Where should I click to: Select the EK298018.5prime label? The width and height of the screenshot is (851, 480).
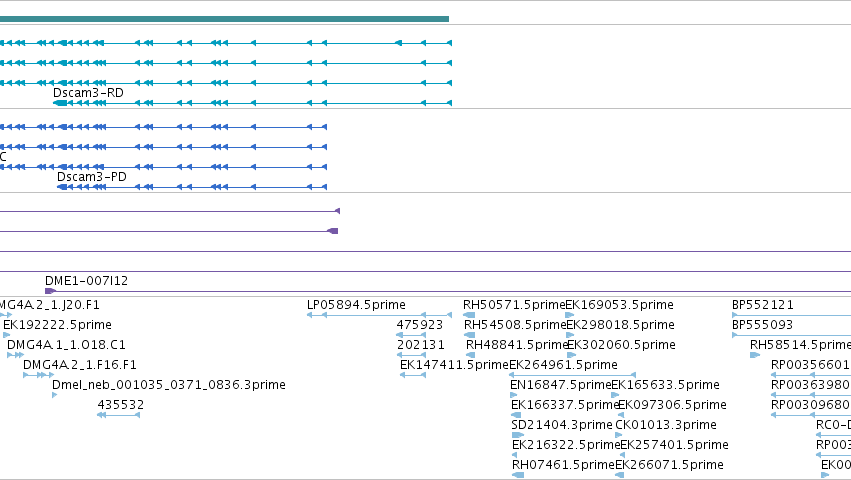click(x=620, y=325)
